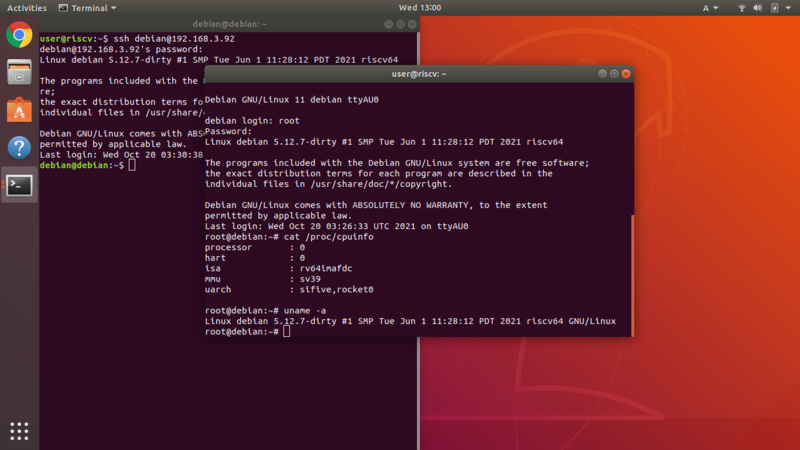Maximize the debian@debian terminal window
Image resolution: width=800 pixels, height=450 pixels.
[x=401, y=24]
